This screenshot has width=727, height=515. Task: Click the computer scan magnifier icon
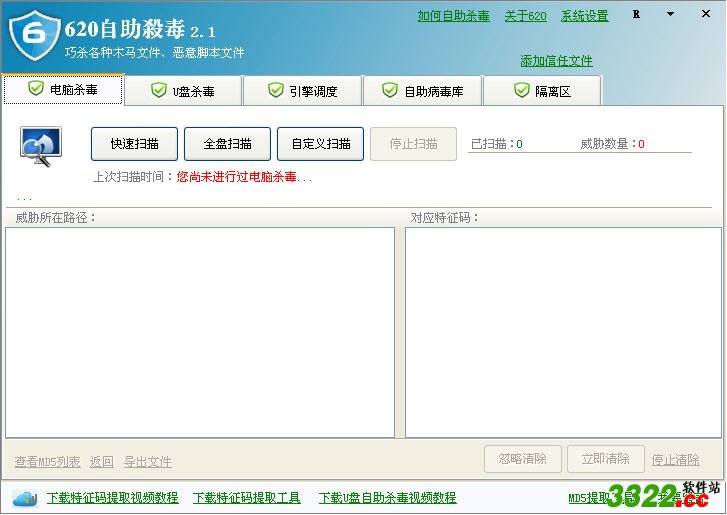tap(41, 146)
